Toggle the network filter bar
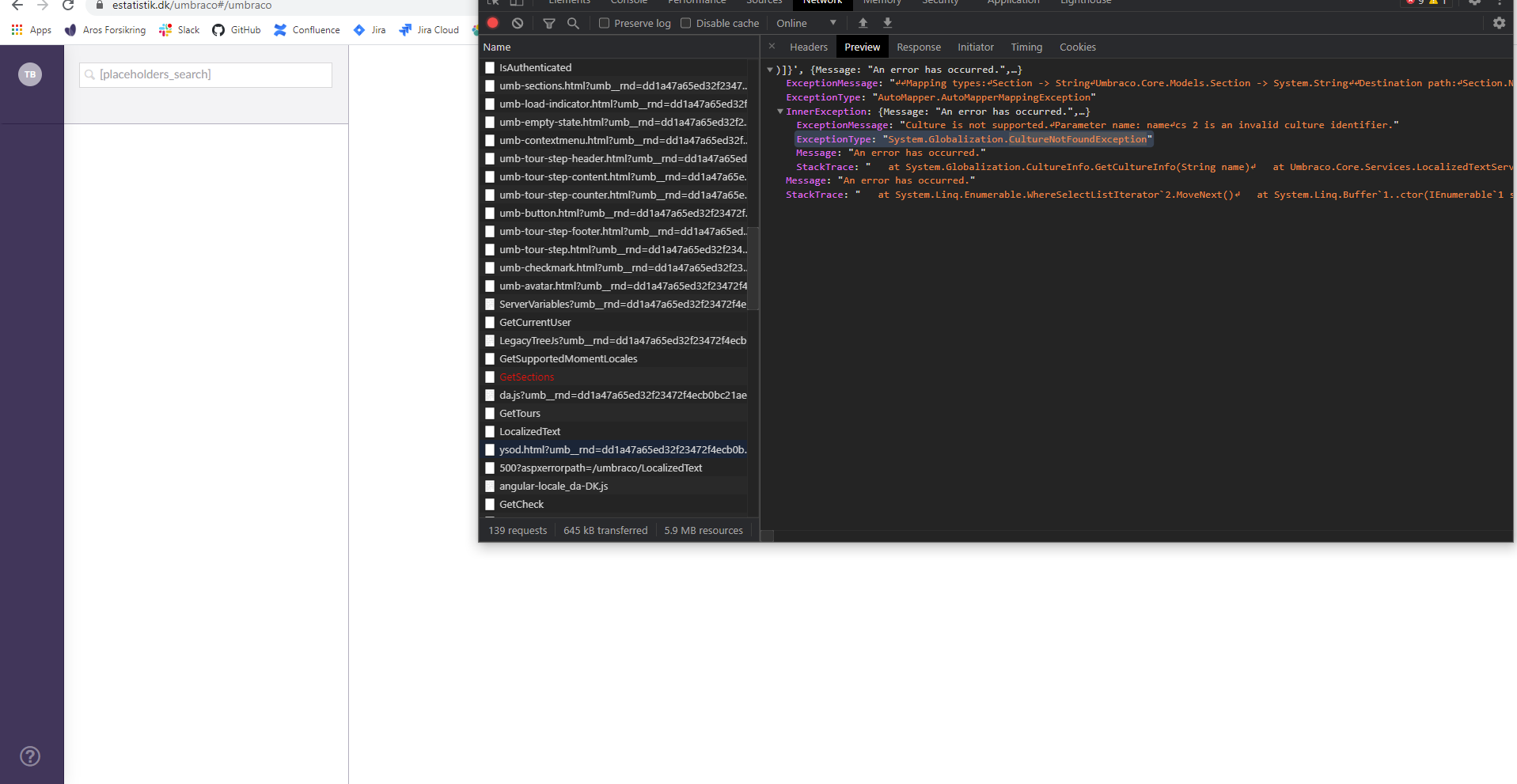 pyautogui.click(x=548, y=24)
